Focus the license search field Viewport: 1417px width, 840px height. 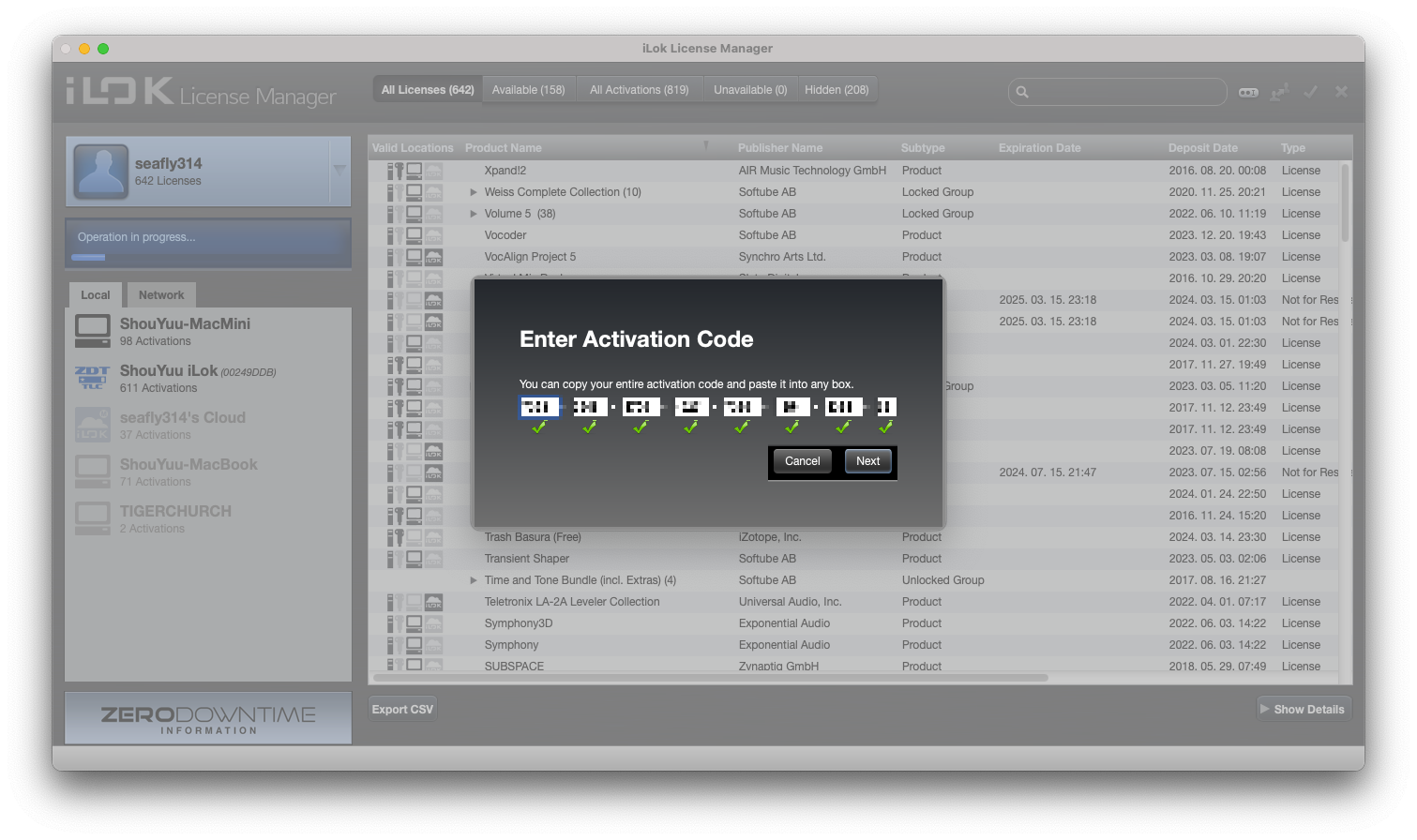point(1118,92)
